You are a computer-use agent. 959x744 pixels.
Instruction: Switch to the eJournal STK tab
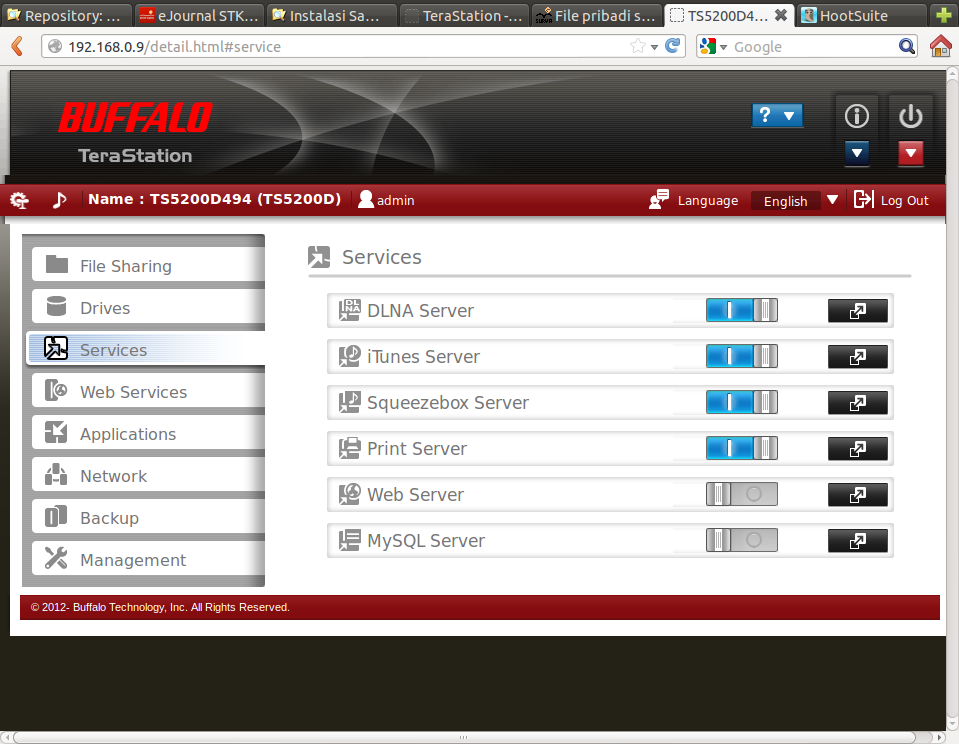point(199,15)
